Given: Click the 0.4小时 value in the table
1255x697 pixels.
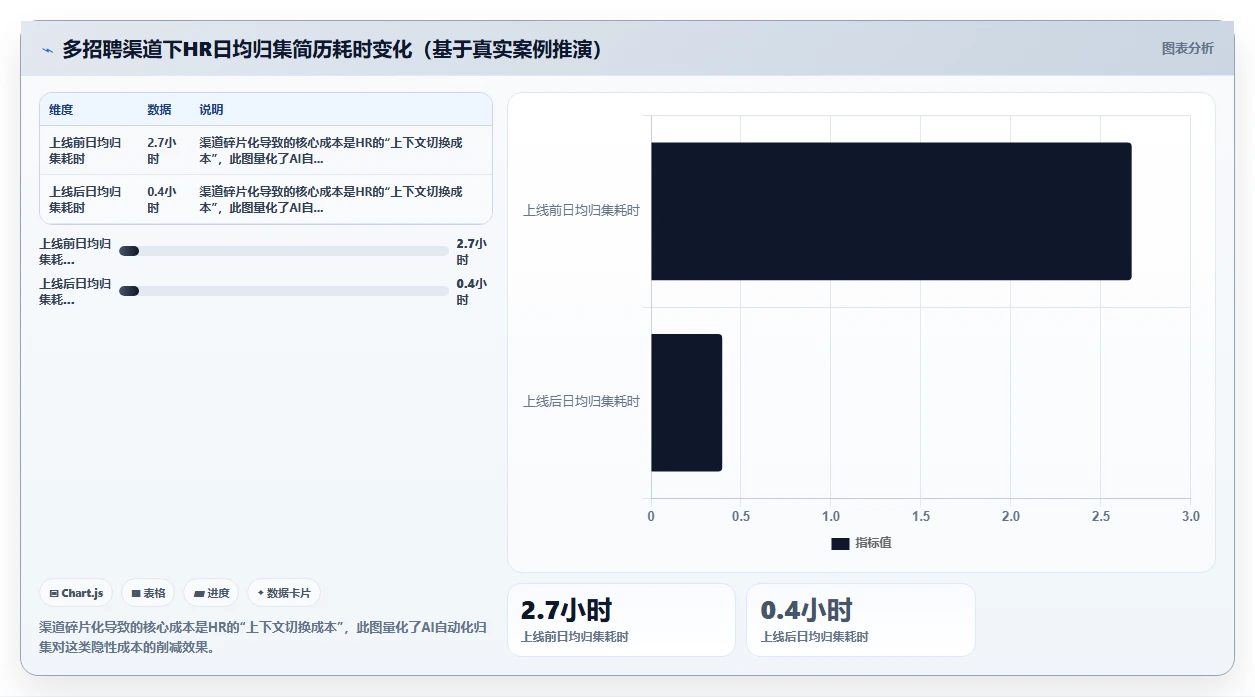Looking at the screenshot, I should tap(162, 199).
